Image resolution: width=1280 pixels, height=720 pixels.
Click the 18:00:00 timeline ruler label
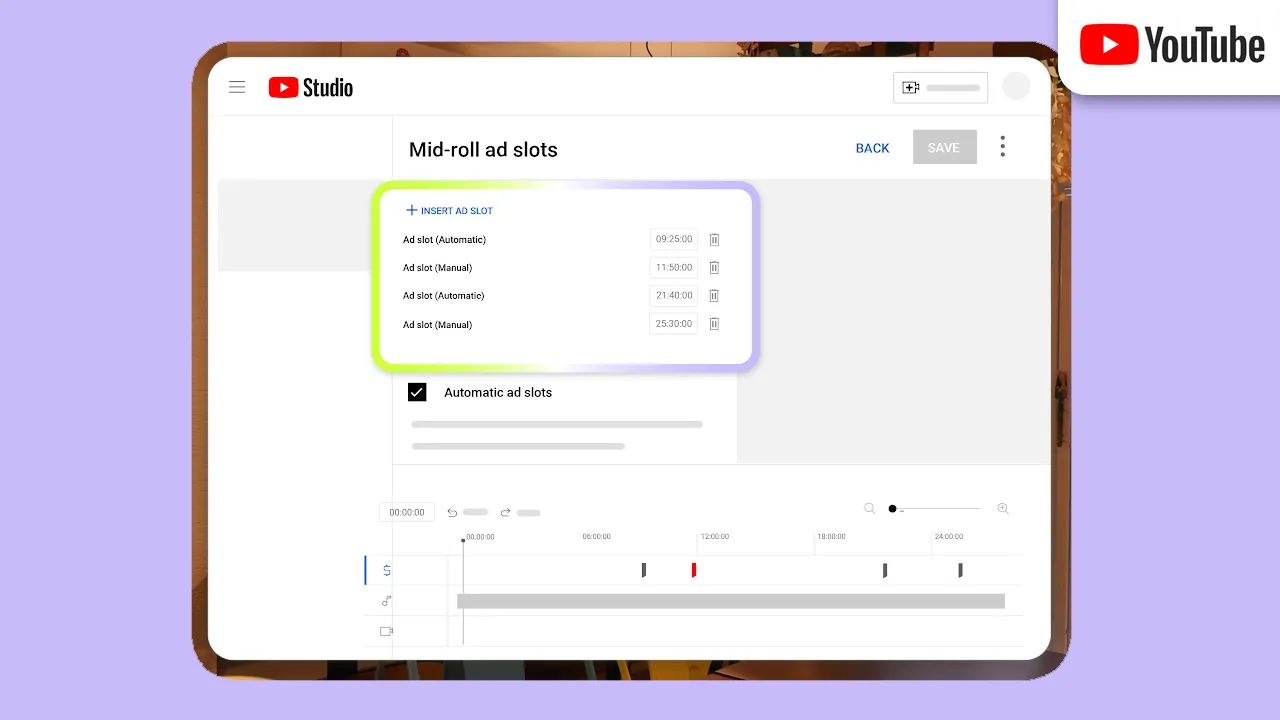point(832,537)
